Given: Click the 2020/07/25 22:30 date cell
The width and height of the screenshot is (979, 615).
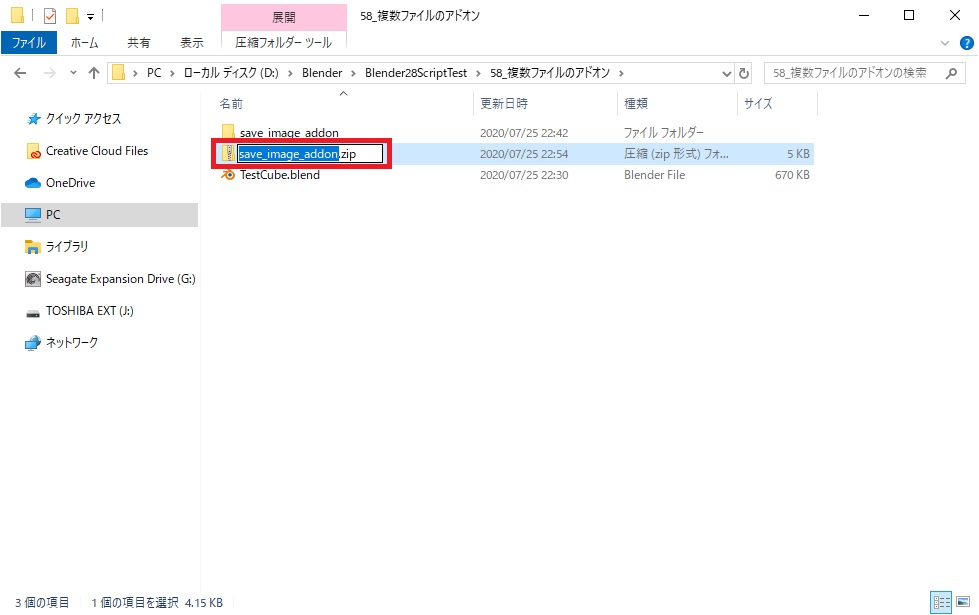Looking at the screenshot, I should [x=524, y=175].
